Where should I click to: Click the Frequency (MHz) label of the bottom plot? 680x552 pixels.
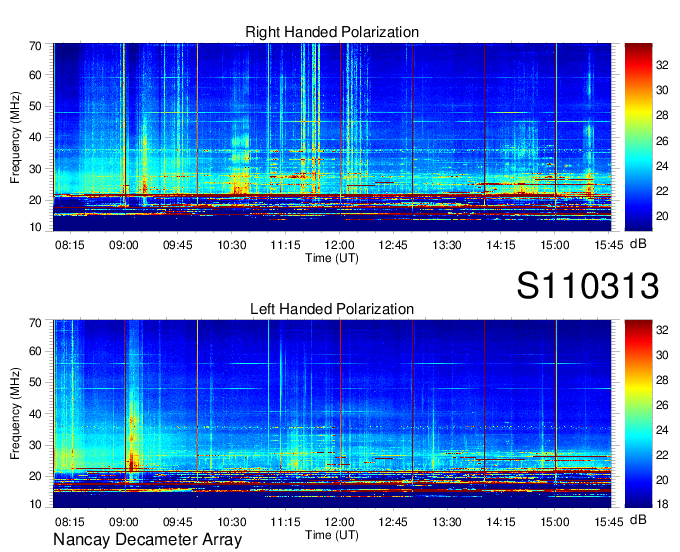pos(15,414)
